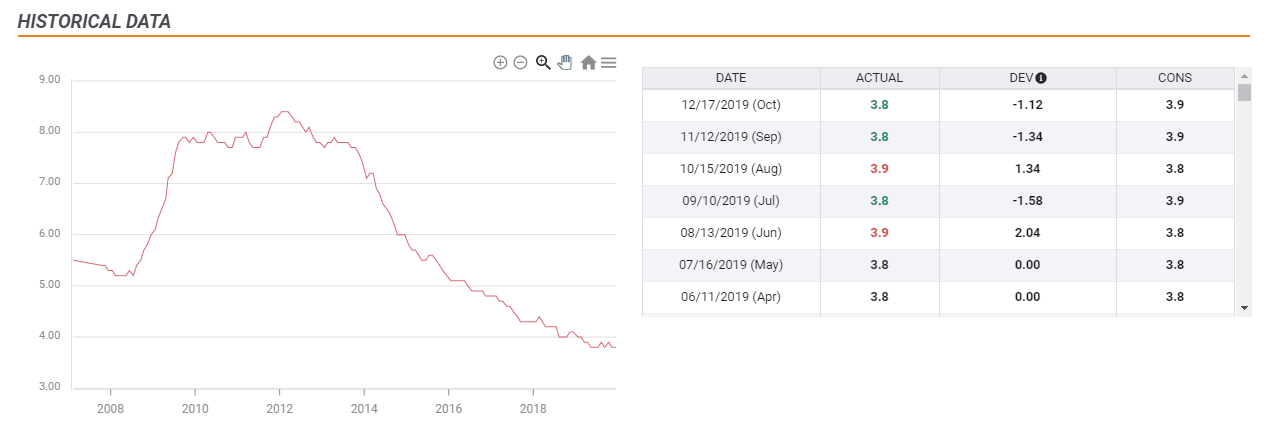
Task: Click the -1.58 deviation value
Action: coord(1027,201)
